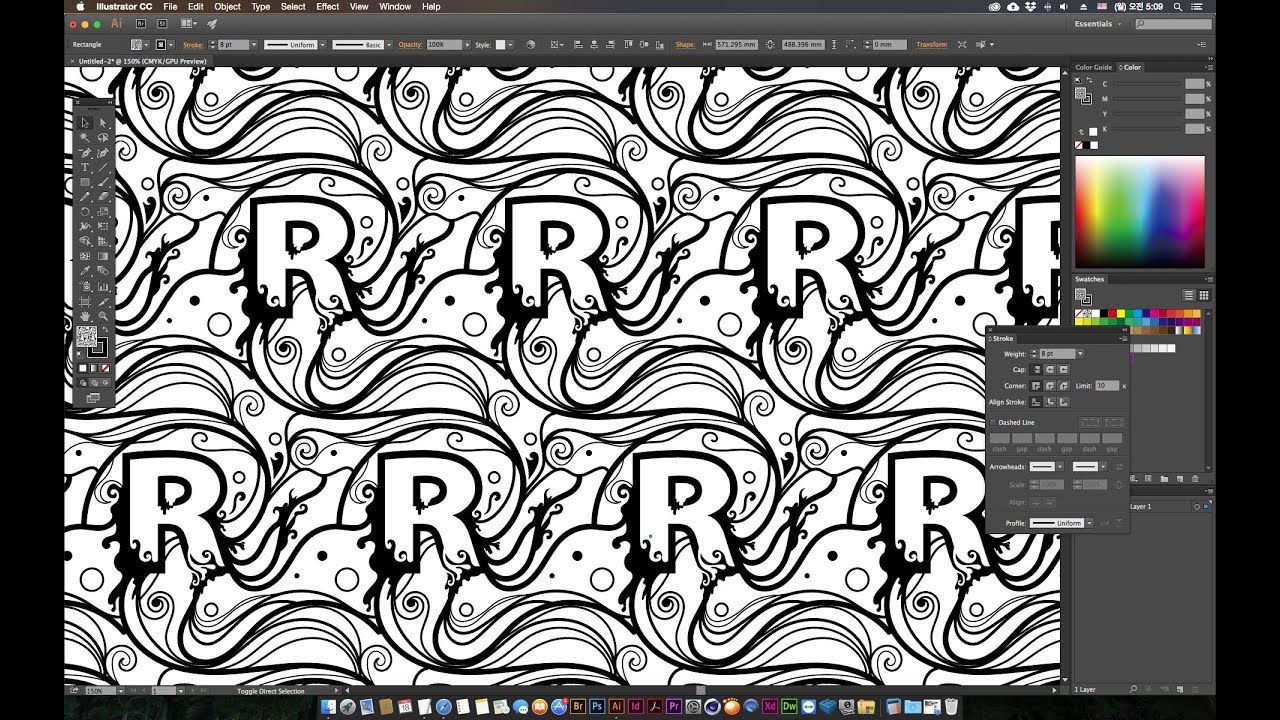Open Profile dropdown in Stroke panel
The width and height of the screenshot is (1280, 720).
click(x=1090, y=523)
